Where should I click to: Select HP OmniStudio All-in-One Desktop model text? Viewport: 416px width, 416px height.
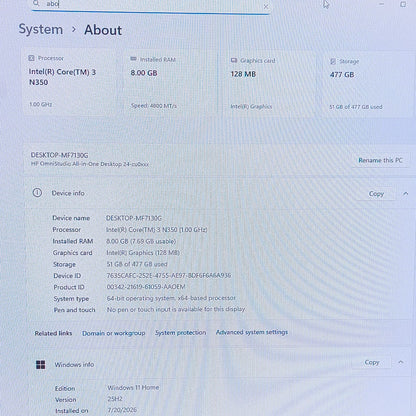click(90, 164)
